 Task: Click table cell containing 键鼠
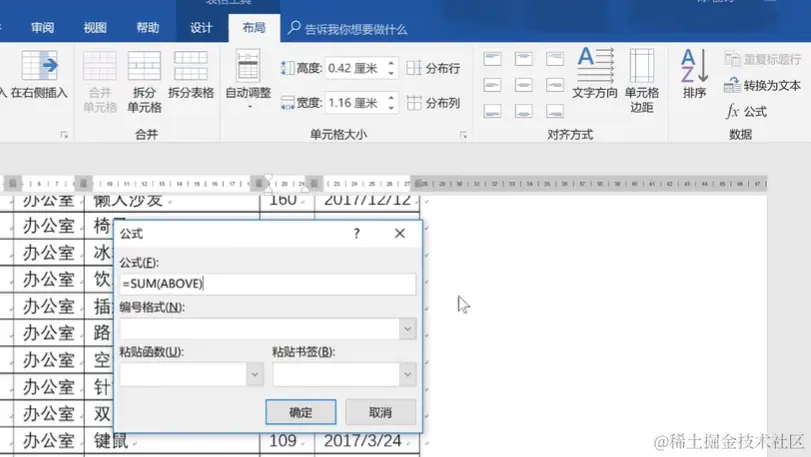[x=172, y=441]
